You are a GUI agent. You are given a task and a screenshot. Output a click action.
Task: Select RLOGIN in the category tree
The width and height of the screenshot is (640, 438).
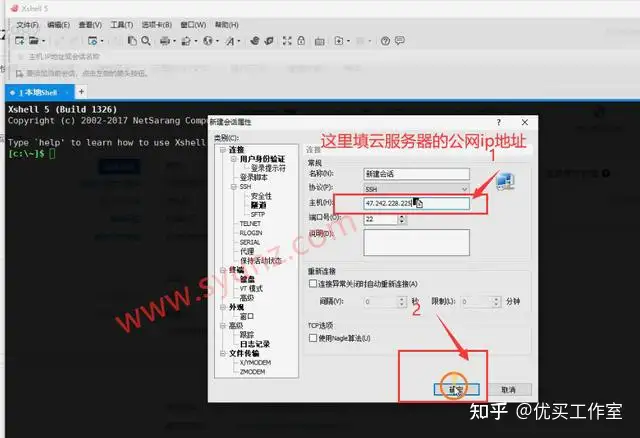coord(251,233)
